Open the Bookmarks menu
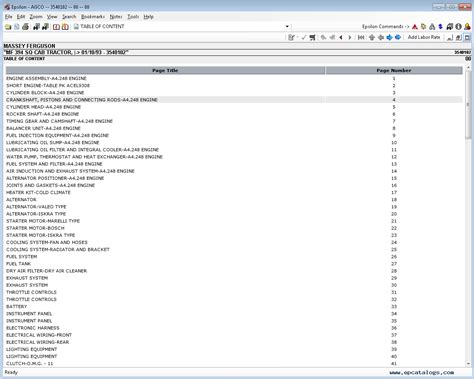 [x=93, y=17]
